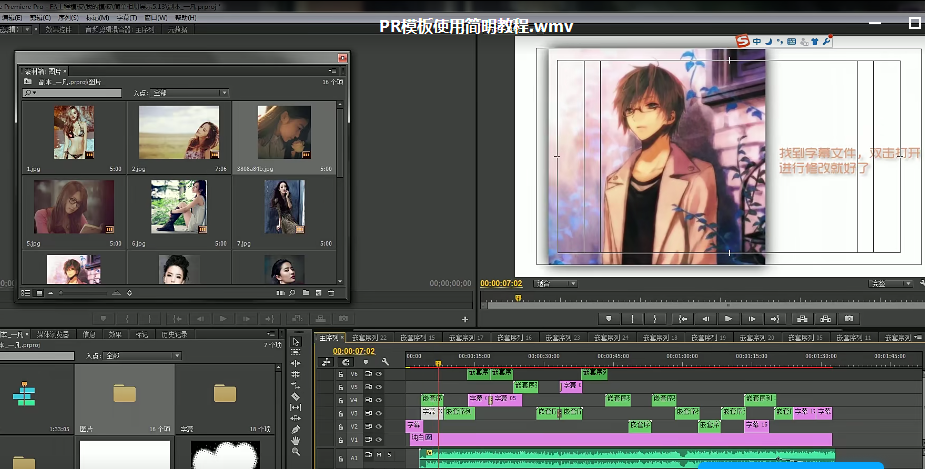925x469 pixels.
Task: Hide track V6 with its eye icon
Action: [x=379, y=374]
